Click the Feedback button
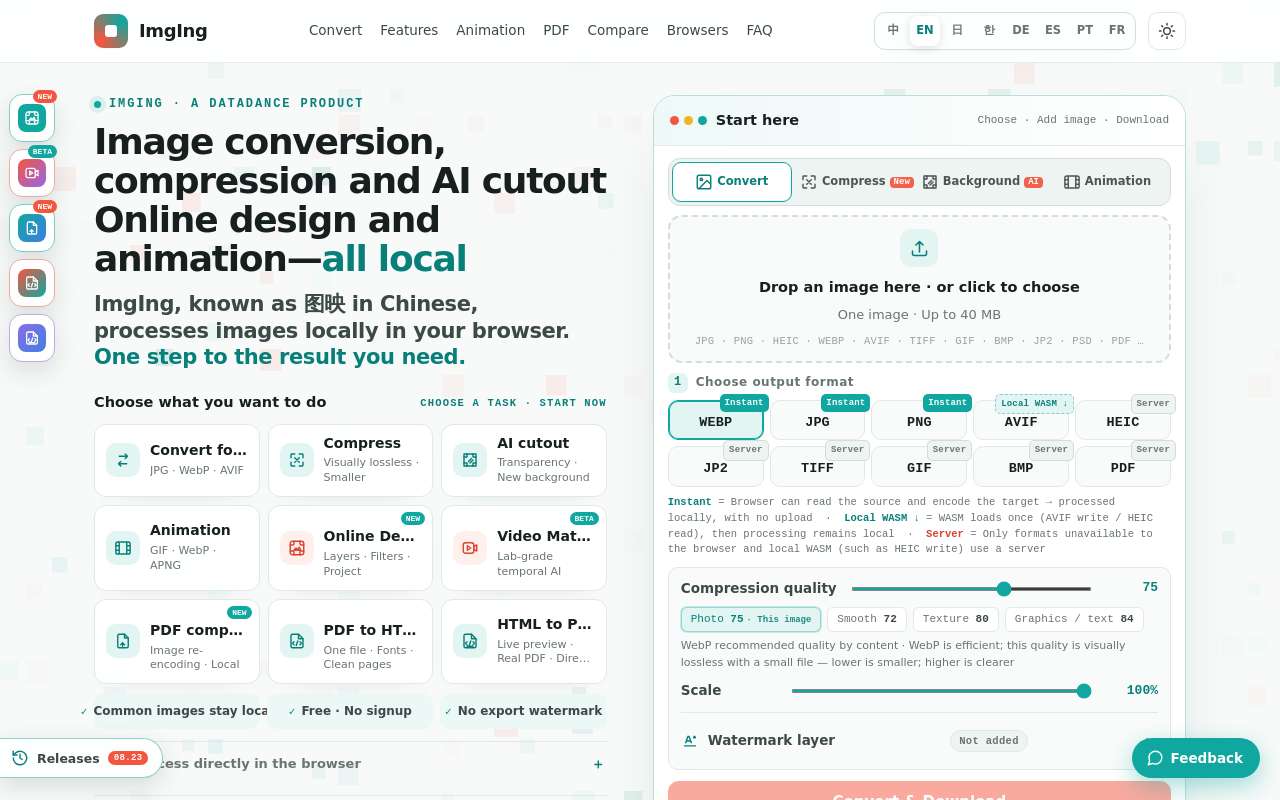Screen dimensions: 1280x800 pyautogui.click(x=1196, y=758)
